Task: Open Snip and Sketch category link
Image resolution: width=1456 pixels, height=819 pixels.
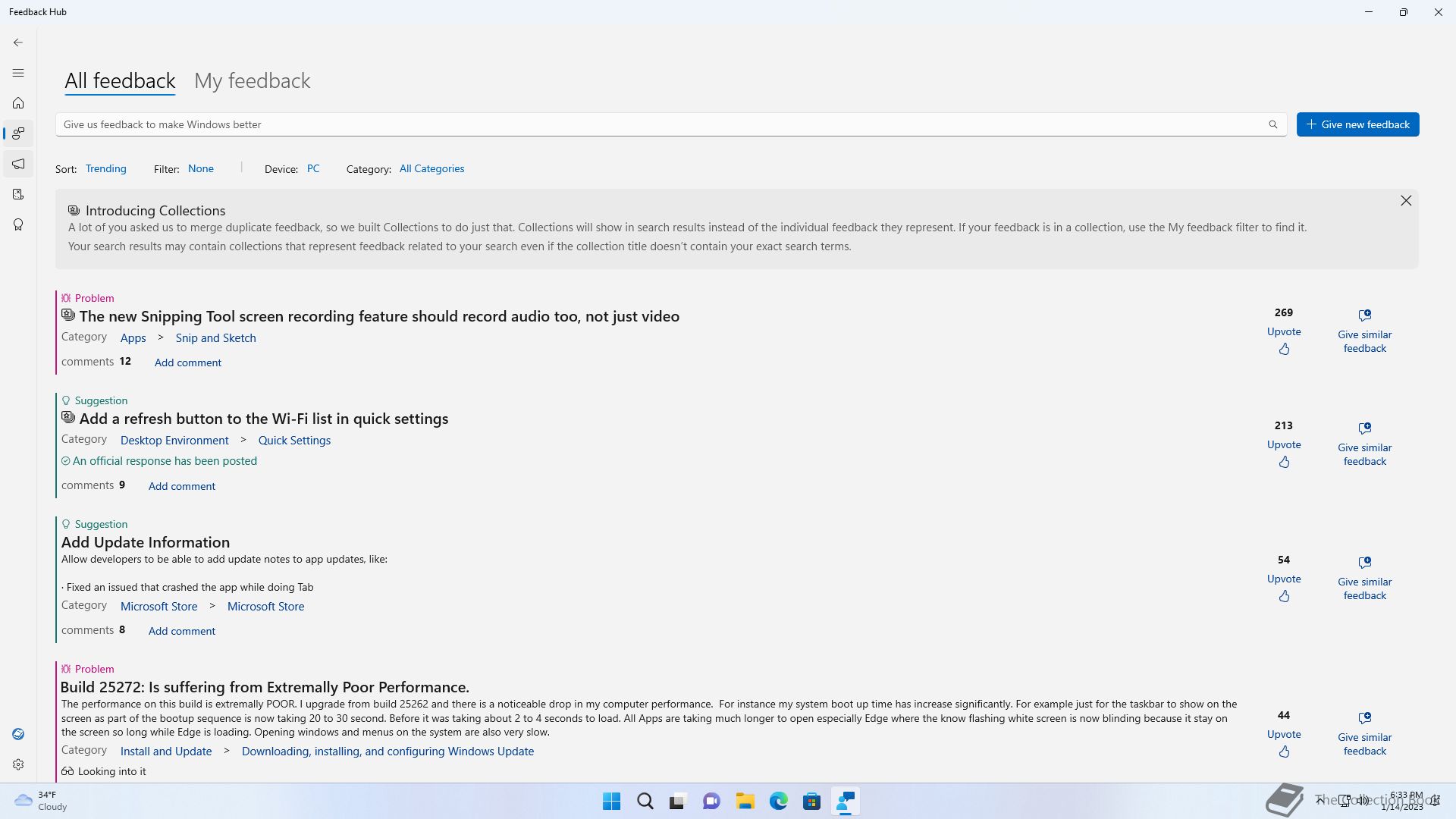Action: (x=216, y=338)
